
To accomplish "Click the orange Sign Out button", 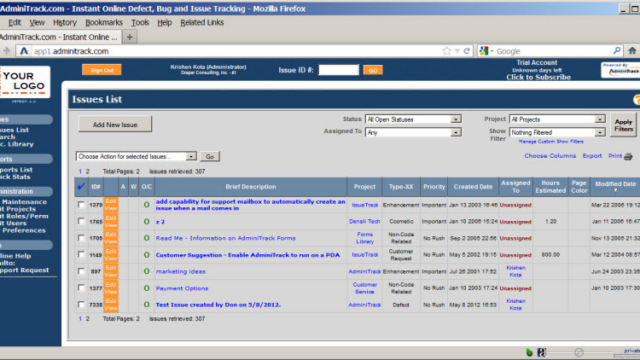I will (x=102, y=70).
